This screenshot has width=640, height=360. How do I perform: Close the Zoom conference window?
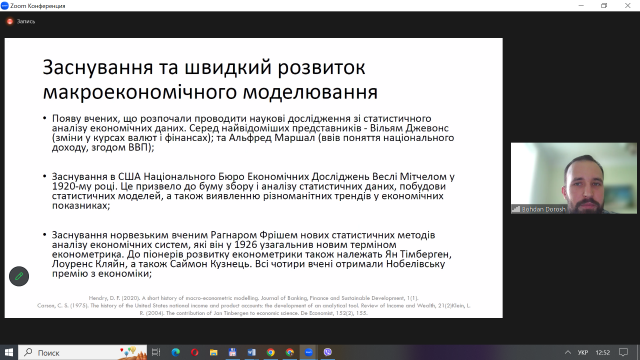point(628,6)
